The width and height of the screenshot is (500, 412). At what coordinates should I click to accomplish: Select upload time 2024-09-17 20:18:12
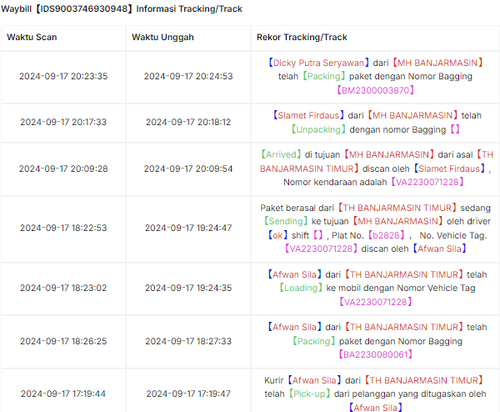tap(188, 122)
